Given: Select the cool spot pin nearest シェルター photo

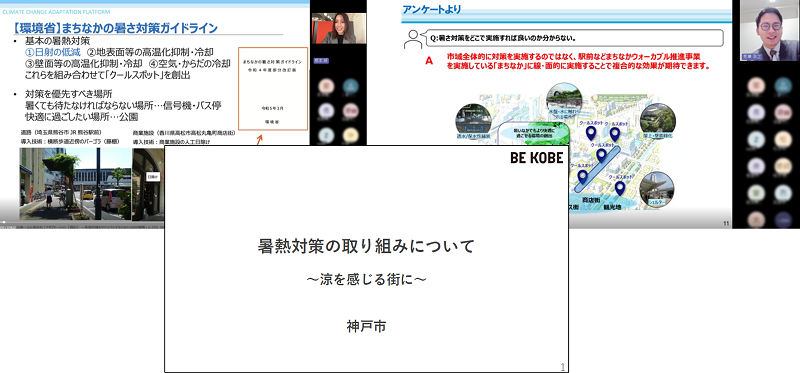Looking at the screenshot, I should (x=619, y=188).
